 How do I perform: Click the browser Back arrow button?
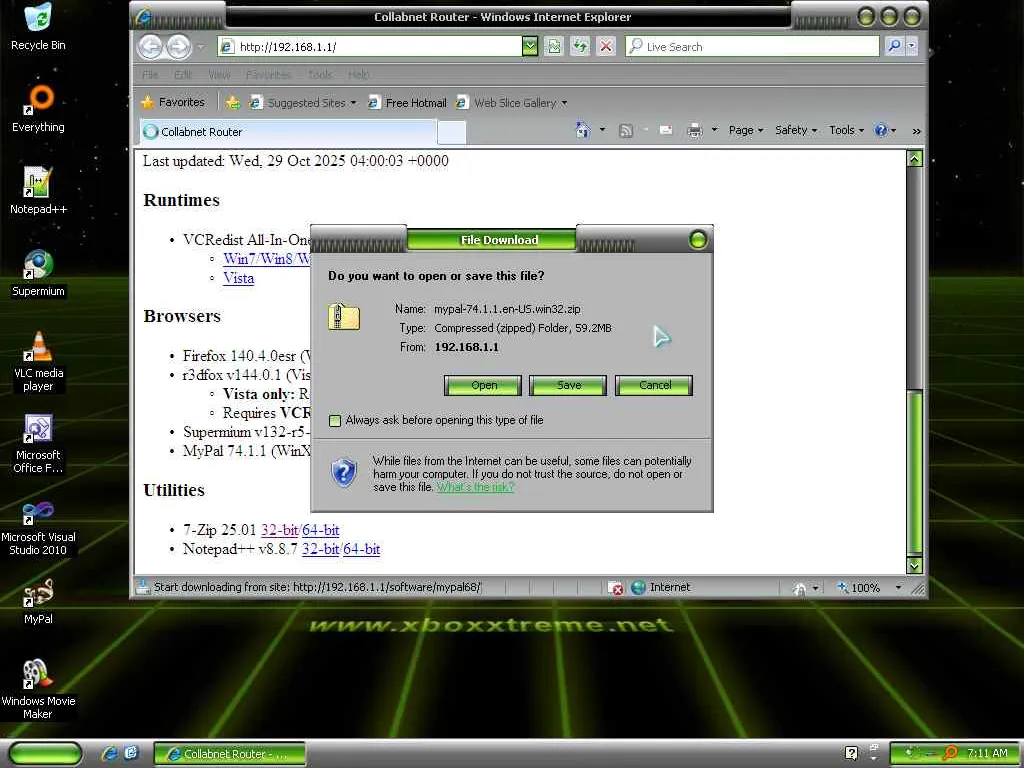point(151,46)
